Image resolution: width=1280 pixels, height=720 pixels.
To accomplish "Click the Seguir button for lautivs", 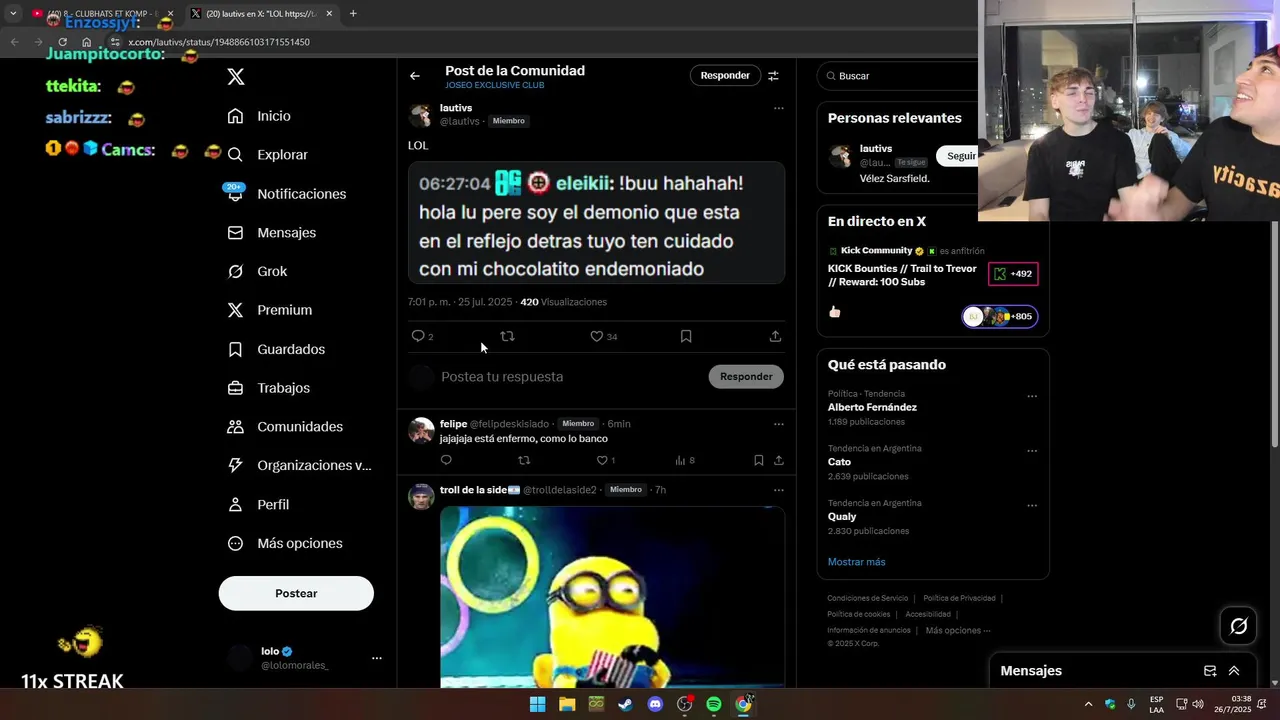I will pyautogui.click(x=957, y=156).
